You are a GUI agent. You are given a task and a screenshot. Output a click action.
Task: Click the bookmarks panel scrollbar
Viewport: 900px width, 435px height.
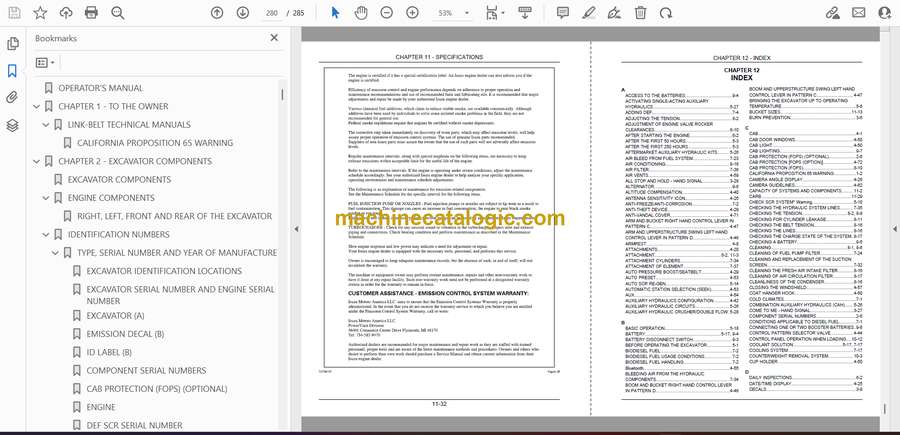click(x=282, y=95)
